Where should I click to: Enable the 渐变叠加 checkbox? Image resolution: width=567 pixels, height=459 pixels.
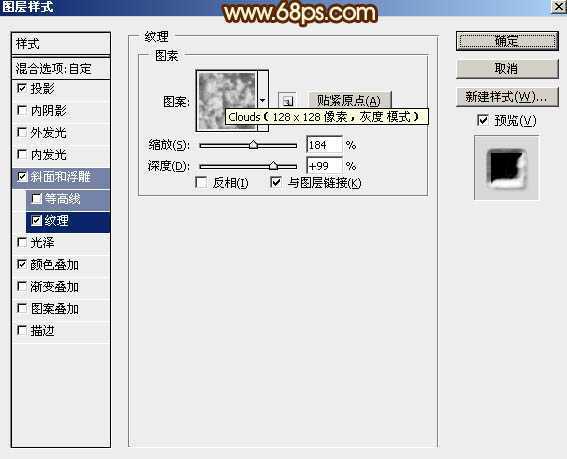(22, 286)
